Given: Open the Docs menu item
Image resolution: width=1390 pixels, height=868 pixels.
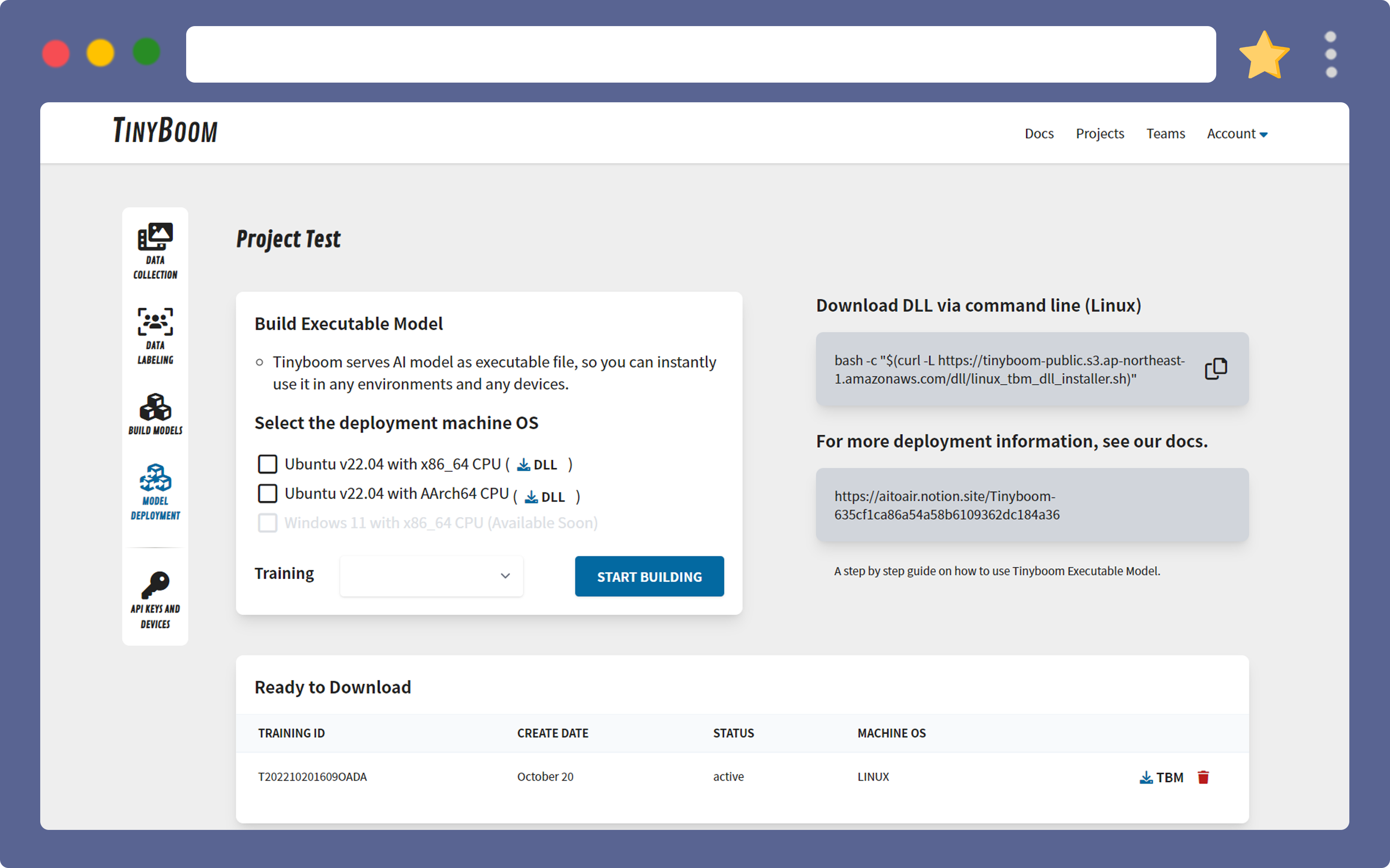Looking at the screenshot, I should pos(1039,134).
